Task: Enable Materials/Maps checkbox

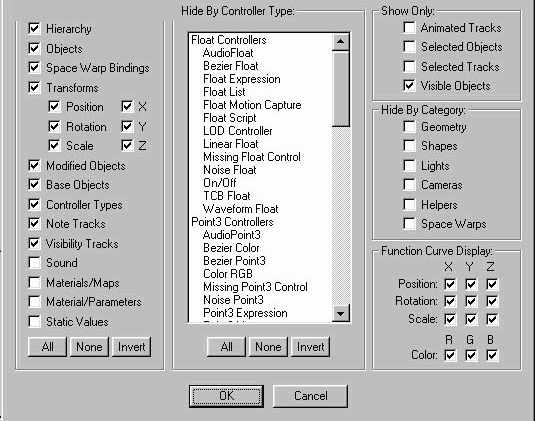Action: pyautogui.click(x=34, y=282)
